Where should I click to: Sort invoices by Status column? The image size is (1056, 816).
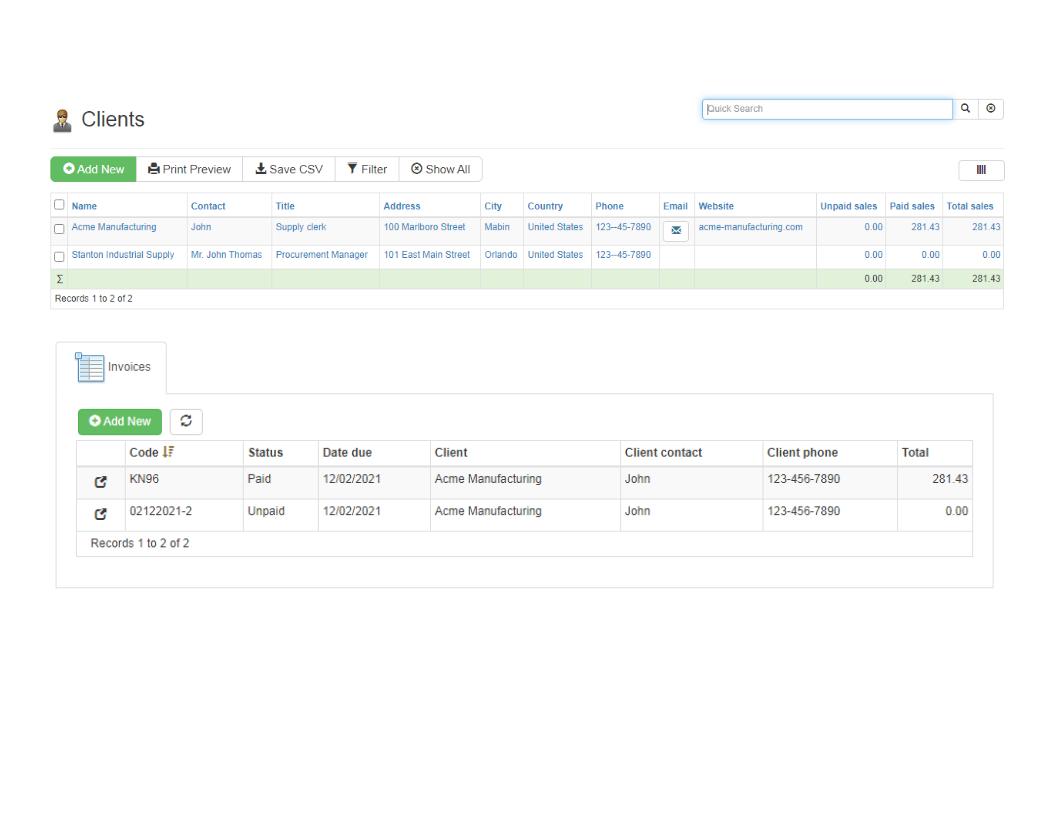(265, 452)
